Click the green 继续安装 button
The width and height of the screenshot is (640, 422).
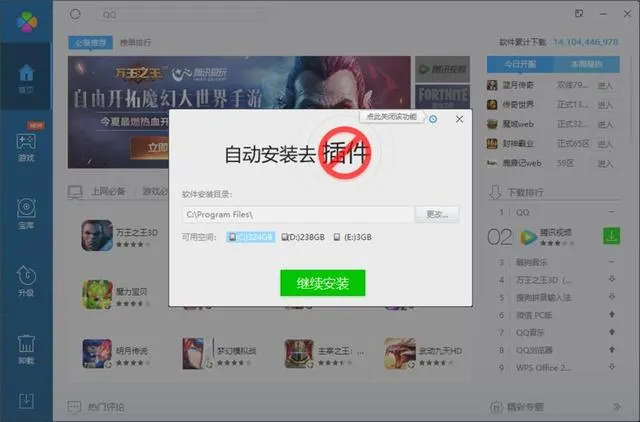tap(322, 283)
